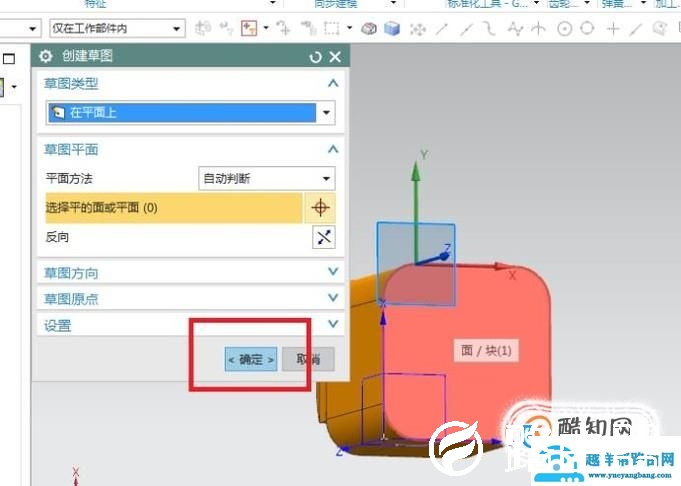
Task: Expand the 设置 section
Action: tap(333, 324)
